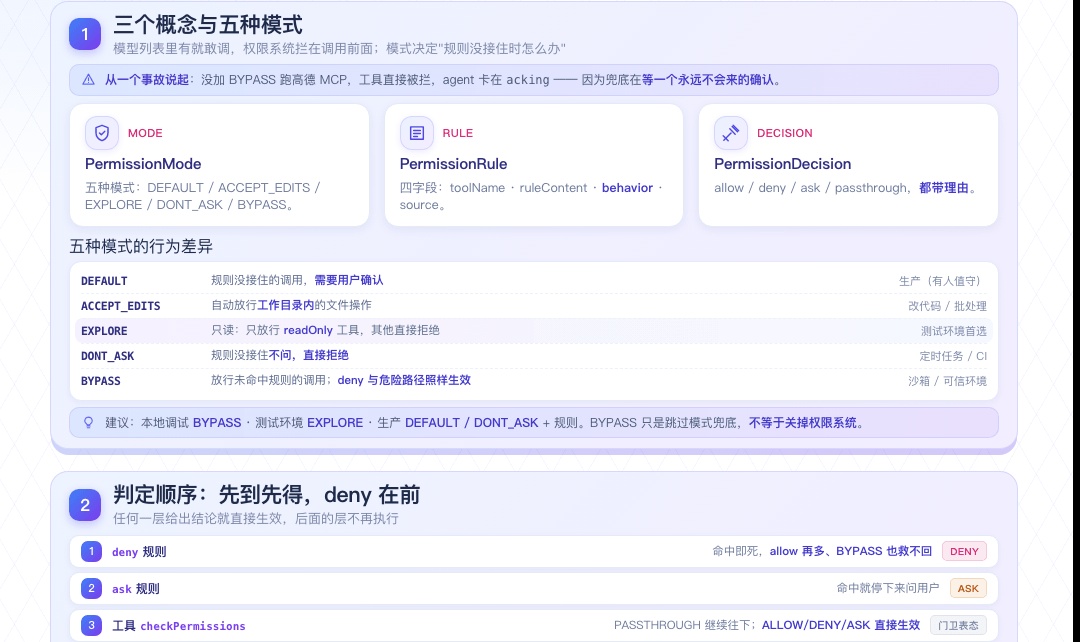Click the 判定顺序：先到先得，deny 在前 heading
Image resolution: width=1080 pixels, height=642 pixels.
(x=267, y=495)
